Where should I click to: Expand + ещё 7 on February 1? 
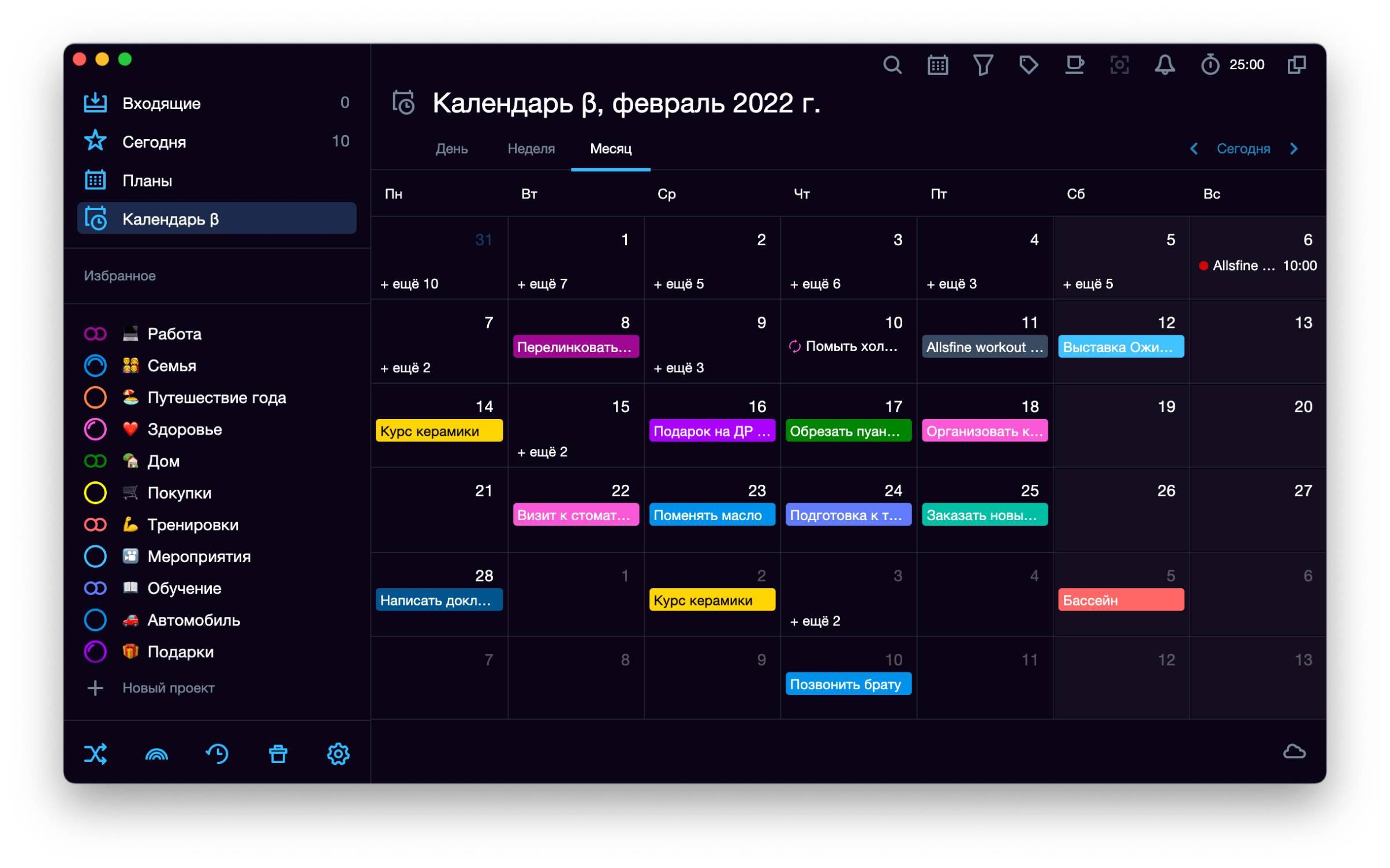tap(542, 284)
